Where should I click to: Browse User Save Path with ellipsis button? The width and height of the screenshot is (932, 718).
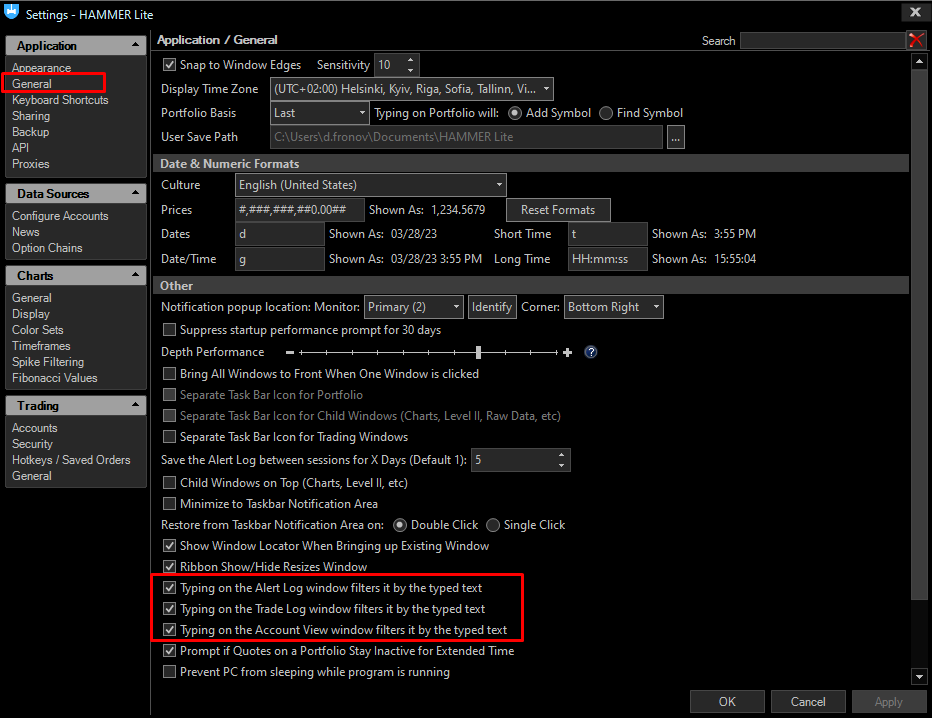point(675,137)
